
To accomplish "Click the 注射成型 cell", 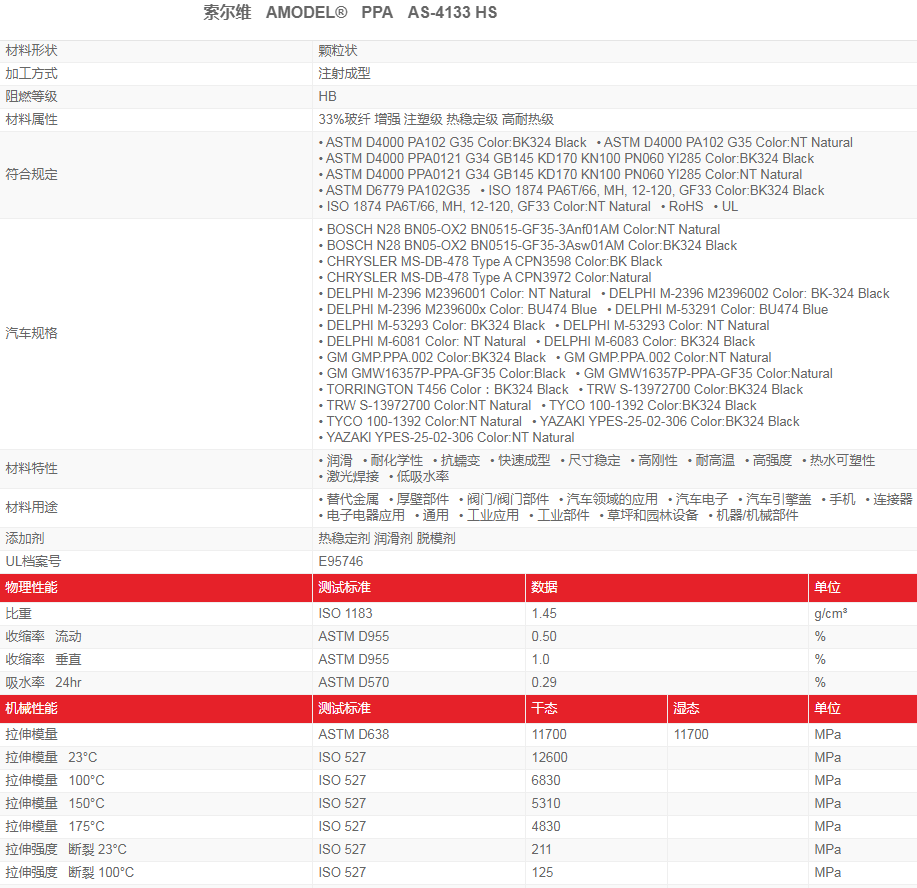I will (344, 74).
